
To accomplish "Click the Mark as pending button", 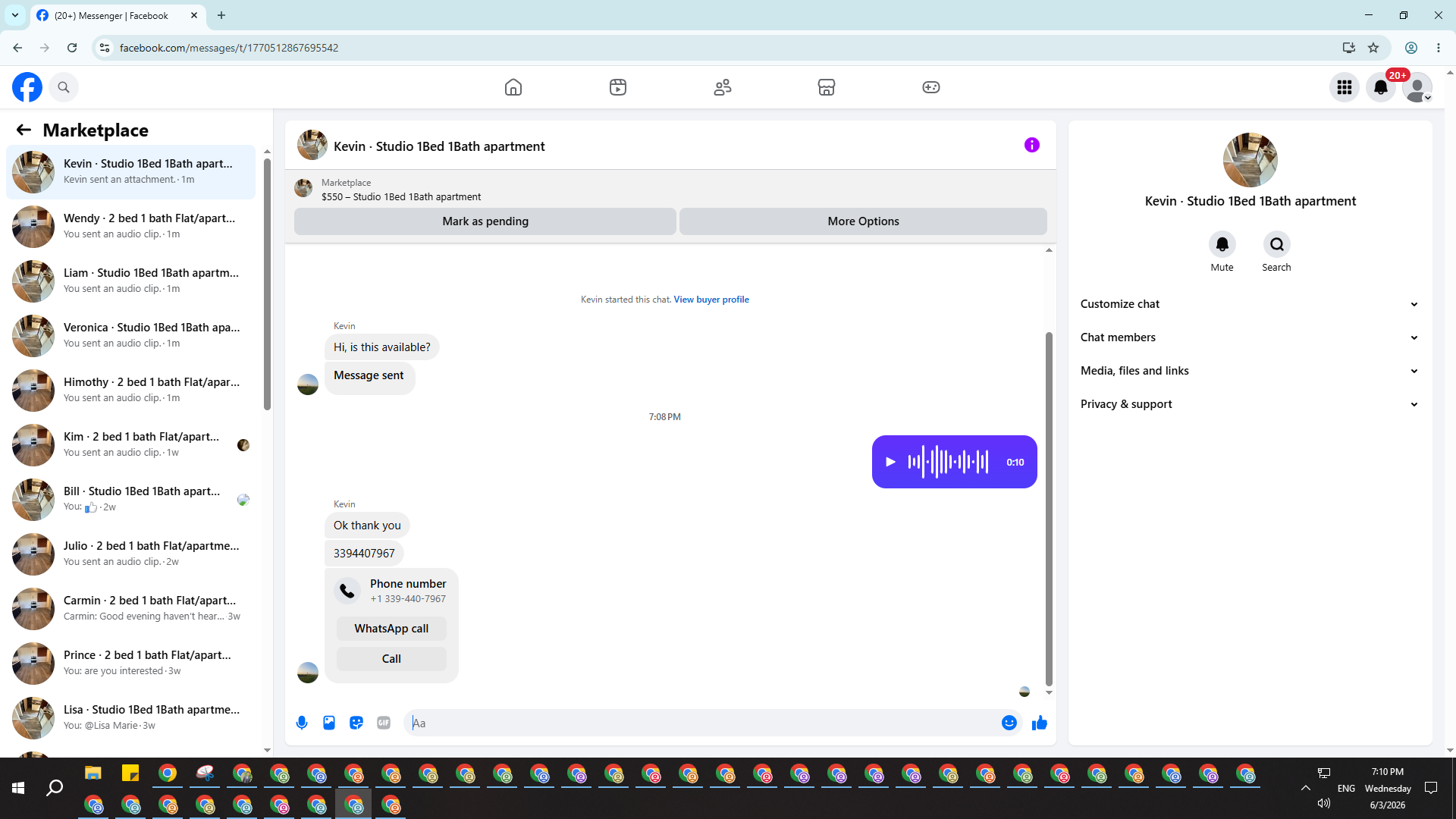I will point(485,221).
